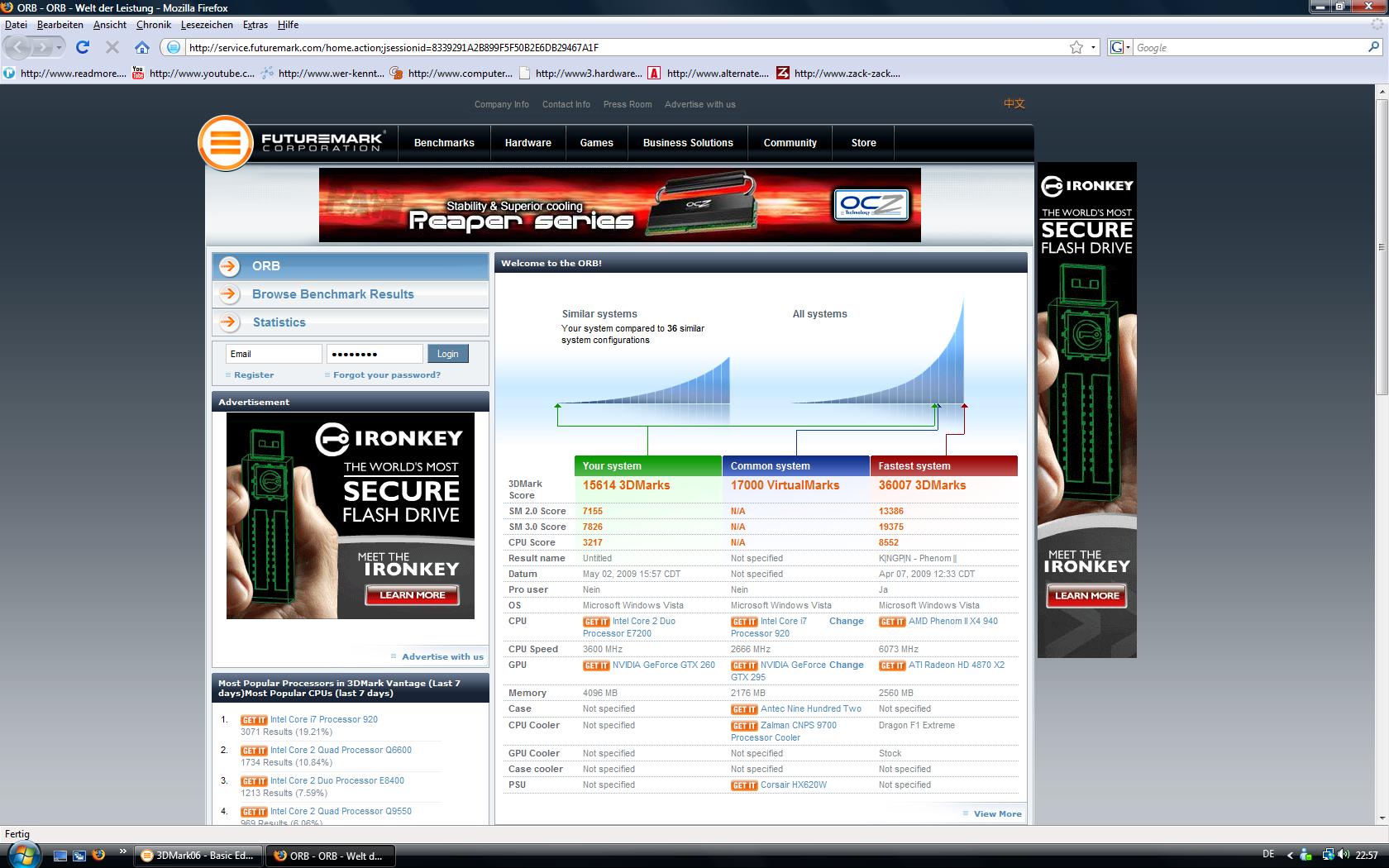Click the Google search engine icon

tap(1116, 47)
